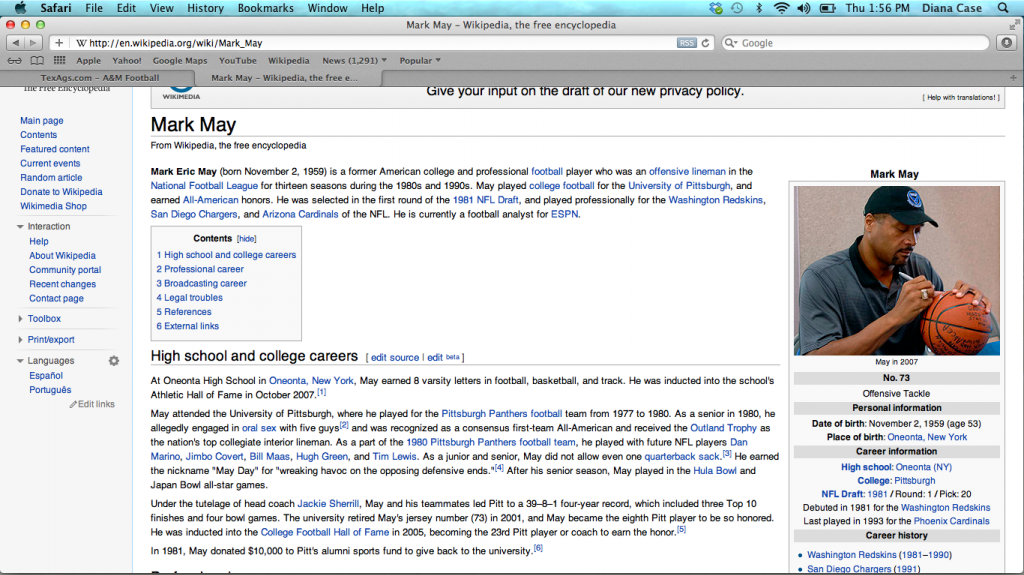The image size is (1024, 575).
Task: Open the Bookmarks menu in menu bar
Action: pos(265,8)
